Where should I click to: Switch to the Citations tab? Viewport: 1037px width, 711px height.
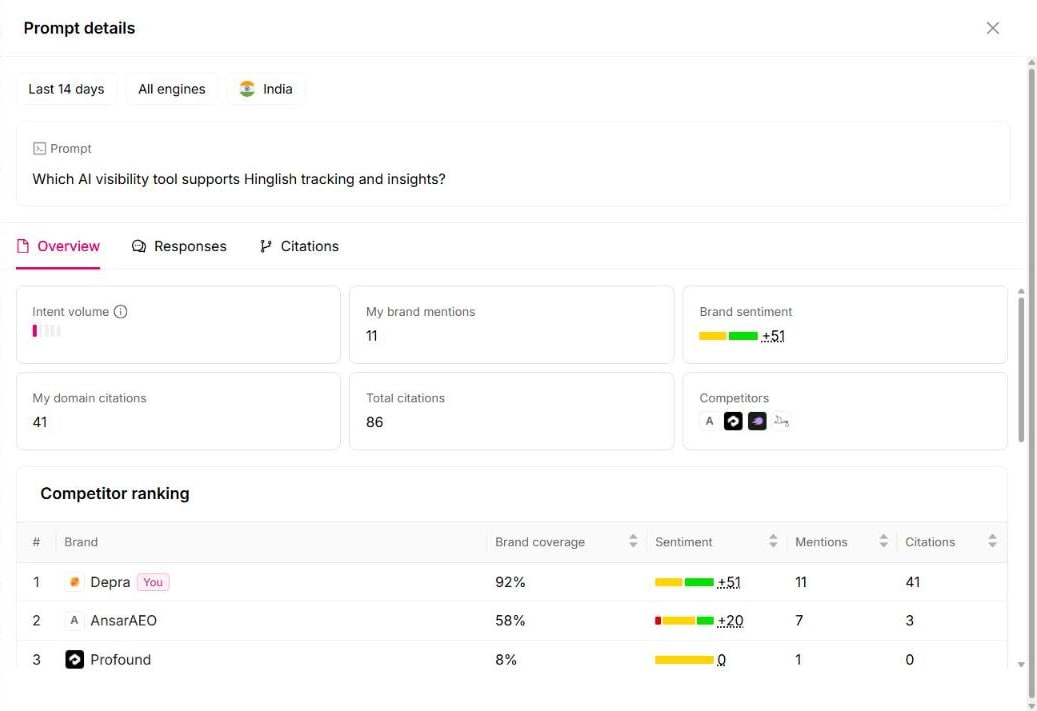coord(299,246)
